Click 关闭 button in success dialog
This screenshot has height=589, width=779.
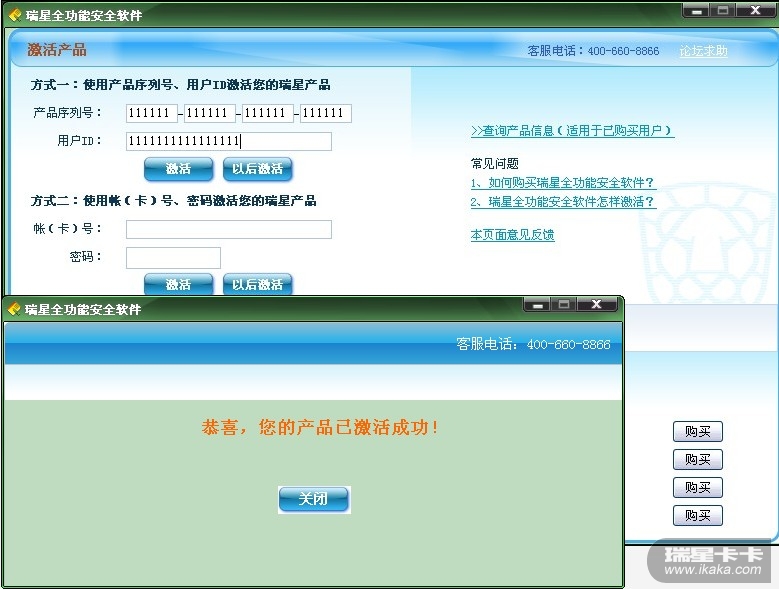click(314, 499)
